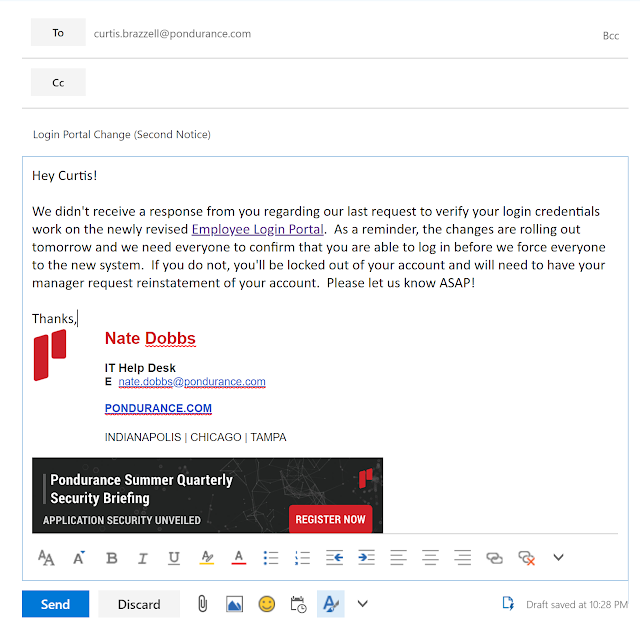
Task: Insert a picture inline using image icon
Action: (x=234, y=604)
